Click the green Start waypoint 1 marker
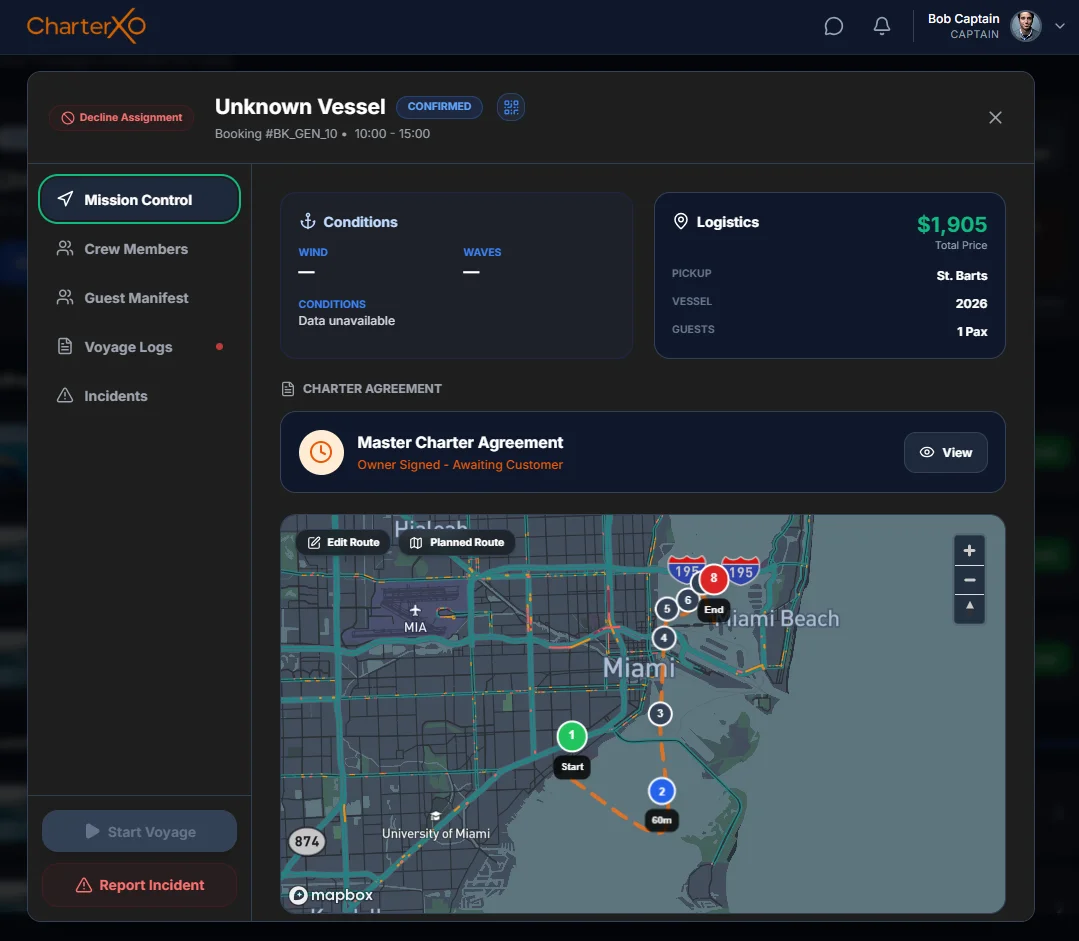This screenshot has width=1079, height=941. 571,736
